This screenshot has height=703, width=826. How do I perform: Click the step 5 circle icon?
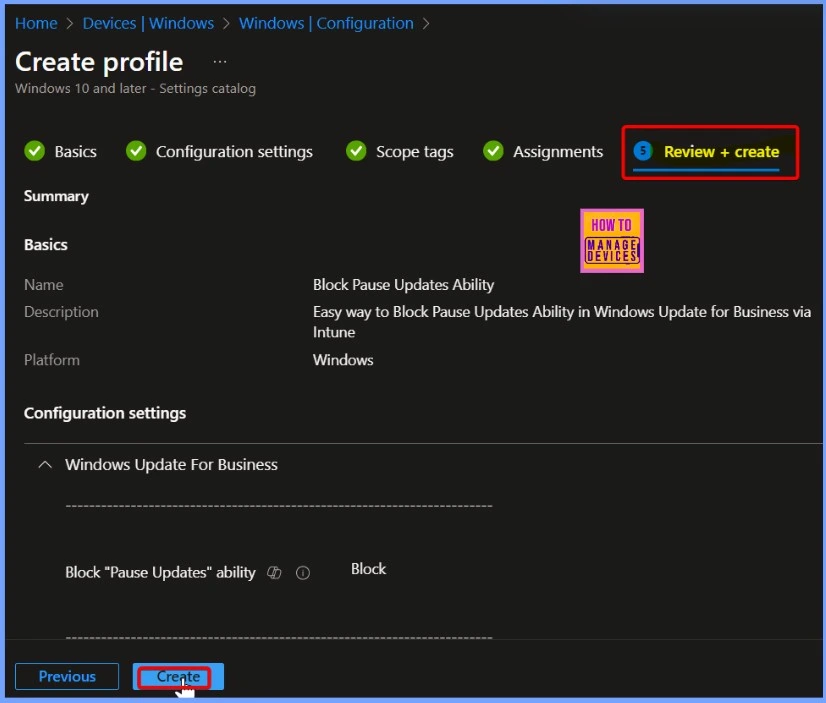(x=643, y=151)
